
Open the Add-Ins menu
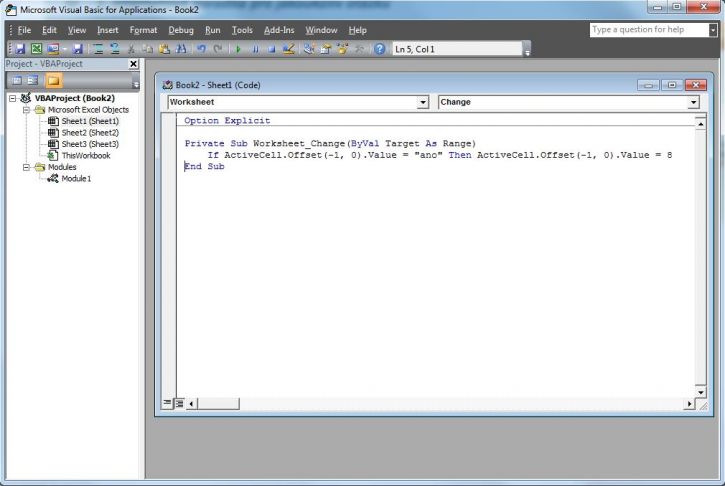click(279, 30)
